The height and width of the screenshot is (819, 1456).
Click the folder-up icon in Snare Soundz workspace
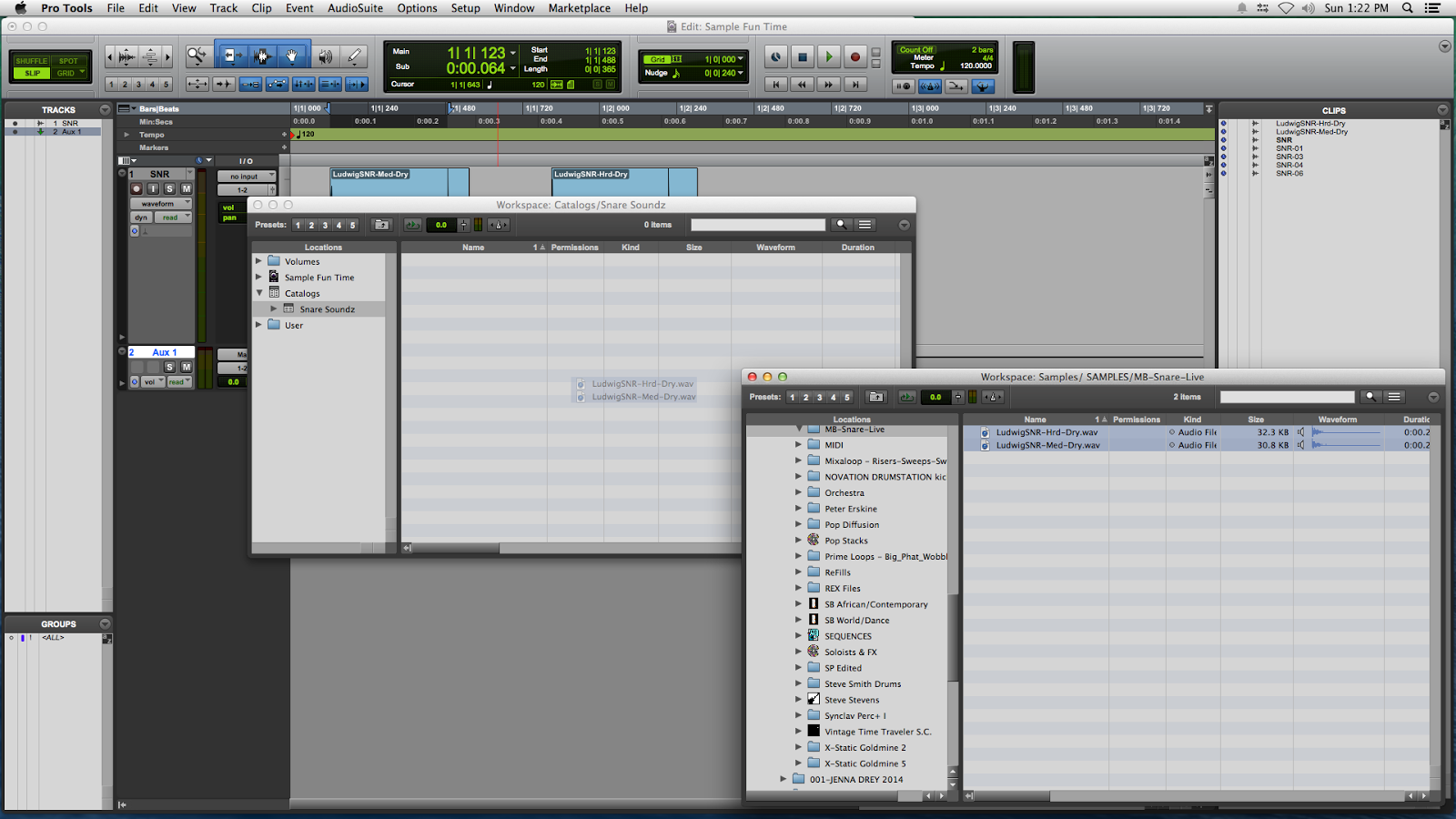382,225
